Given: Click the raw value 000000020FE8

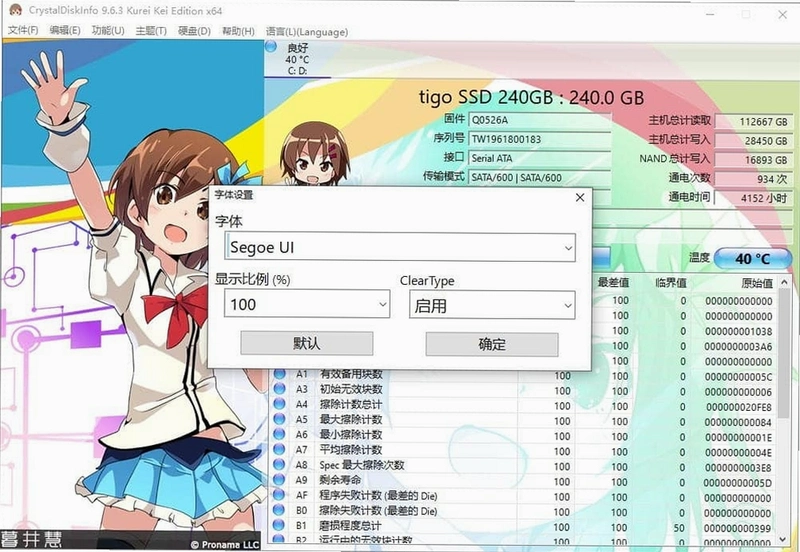Looking at the screenshot, I should tap(739, 407).
